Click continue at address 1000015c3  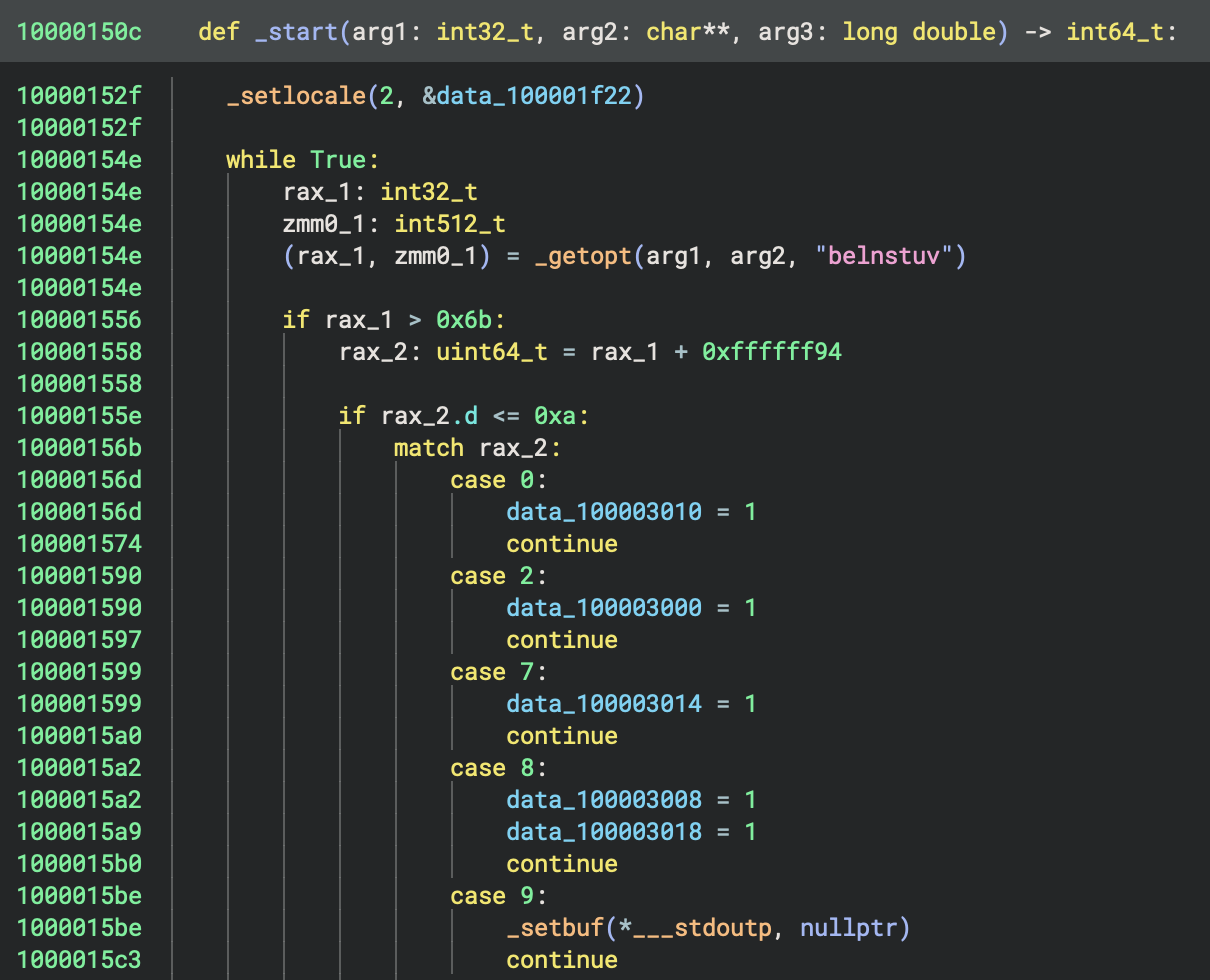tap(562, 960)
